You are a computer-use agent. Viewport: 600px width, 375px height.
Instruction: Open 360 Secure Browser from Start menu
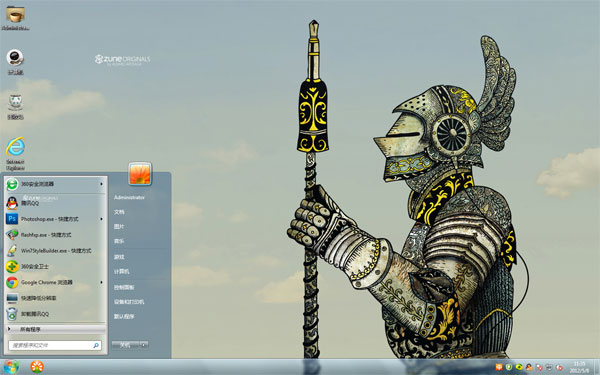click(55, 184)
